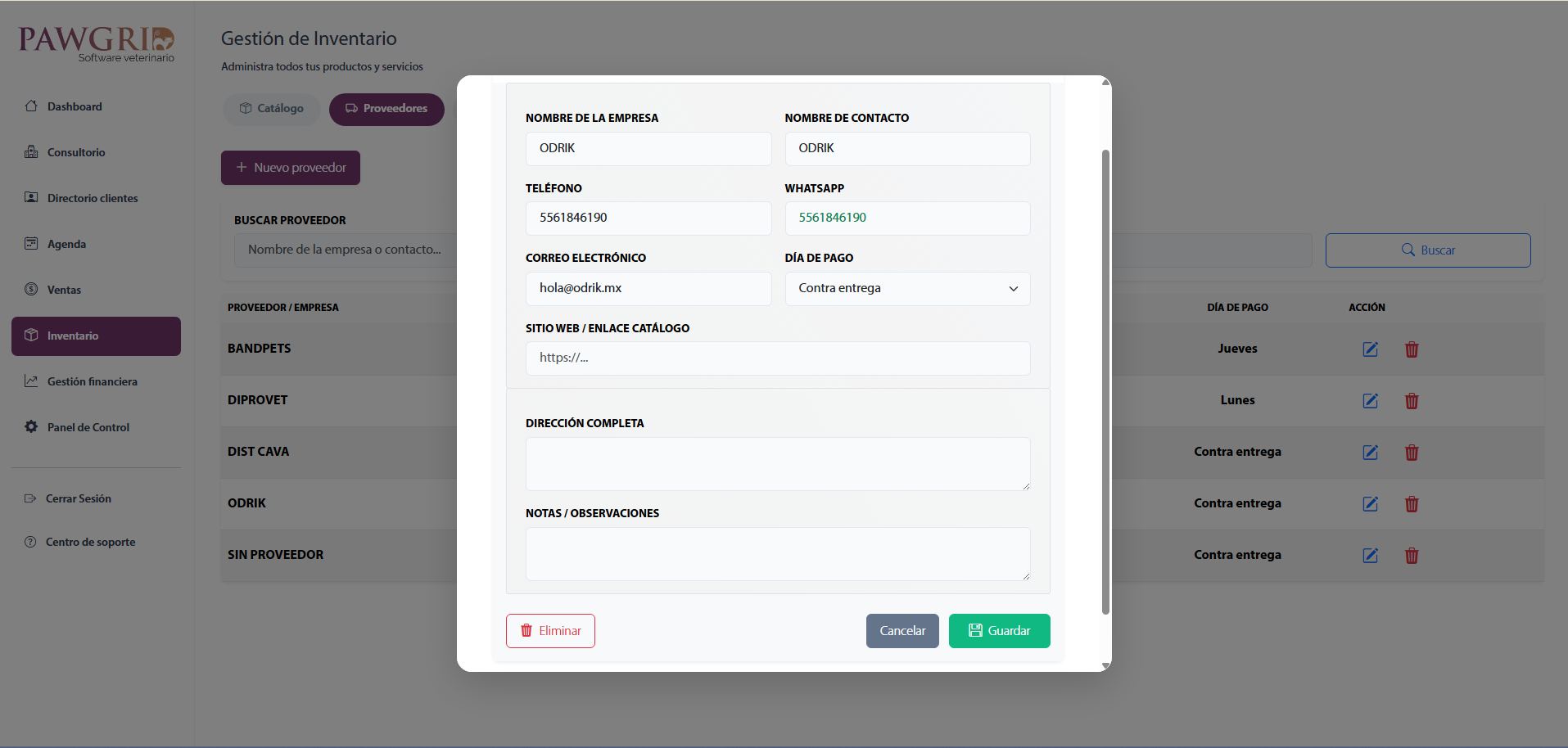
Task: Click the Buscar search button
Action: (1427, 250)
